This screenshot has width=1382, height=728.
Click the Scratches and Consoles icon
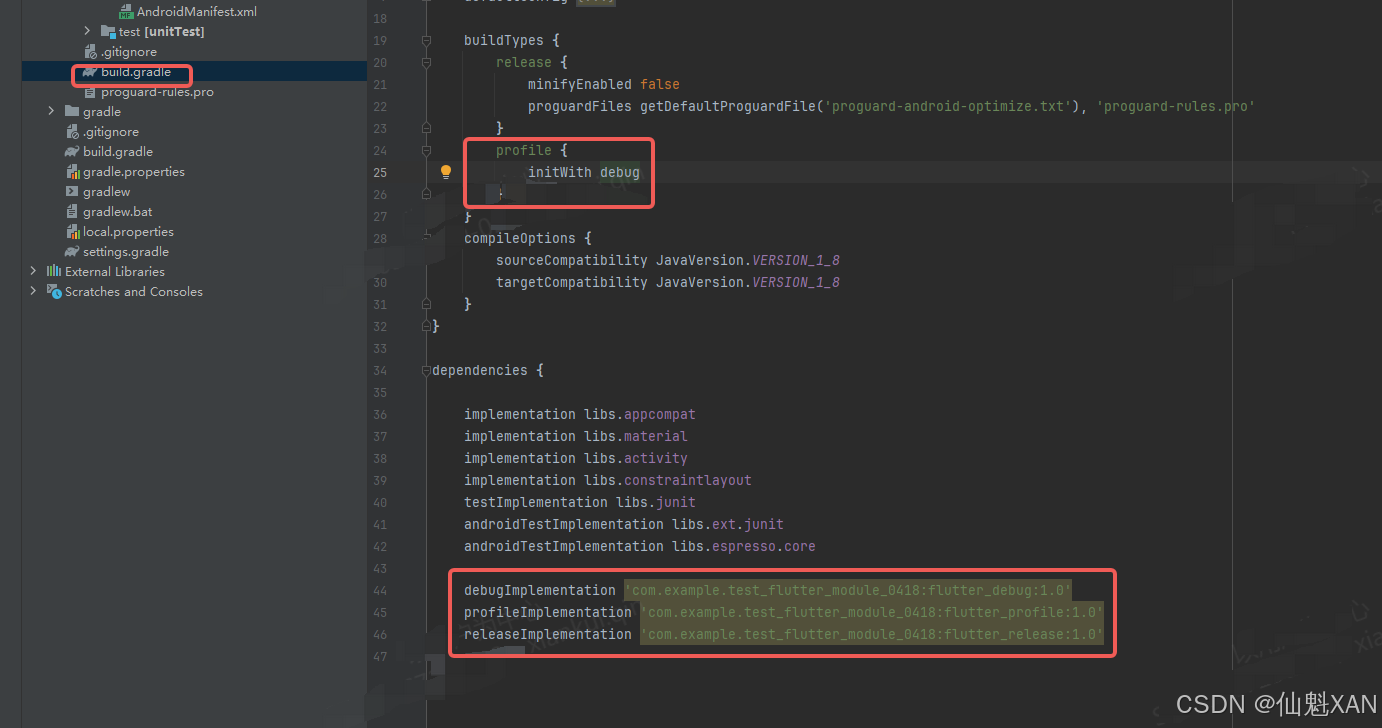(x=54, y=291)
